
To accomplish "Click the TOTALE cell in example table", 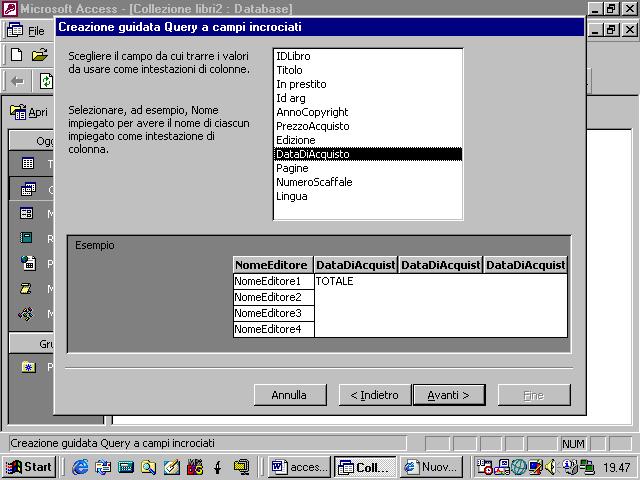I will point(334,281).
